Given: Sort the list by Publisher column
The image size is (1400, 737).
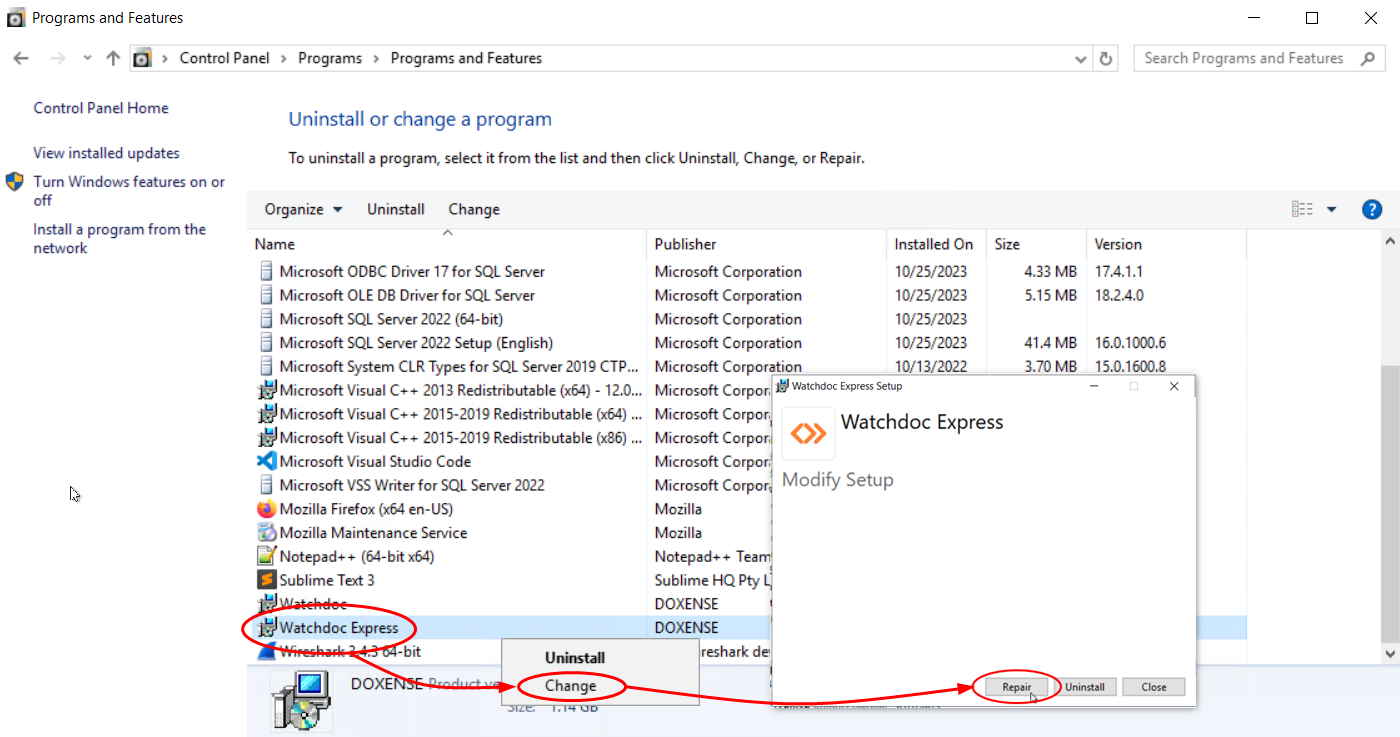Looking at the screenshot, I should [x=686, y=244].
